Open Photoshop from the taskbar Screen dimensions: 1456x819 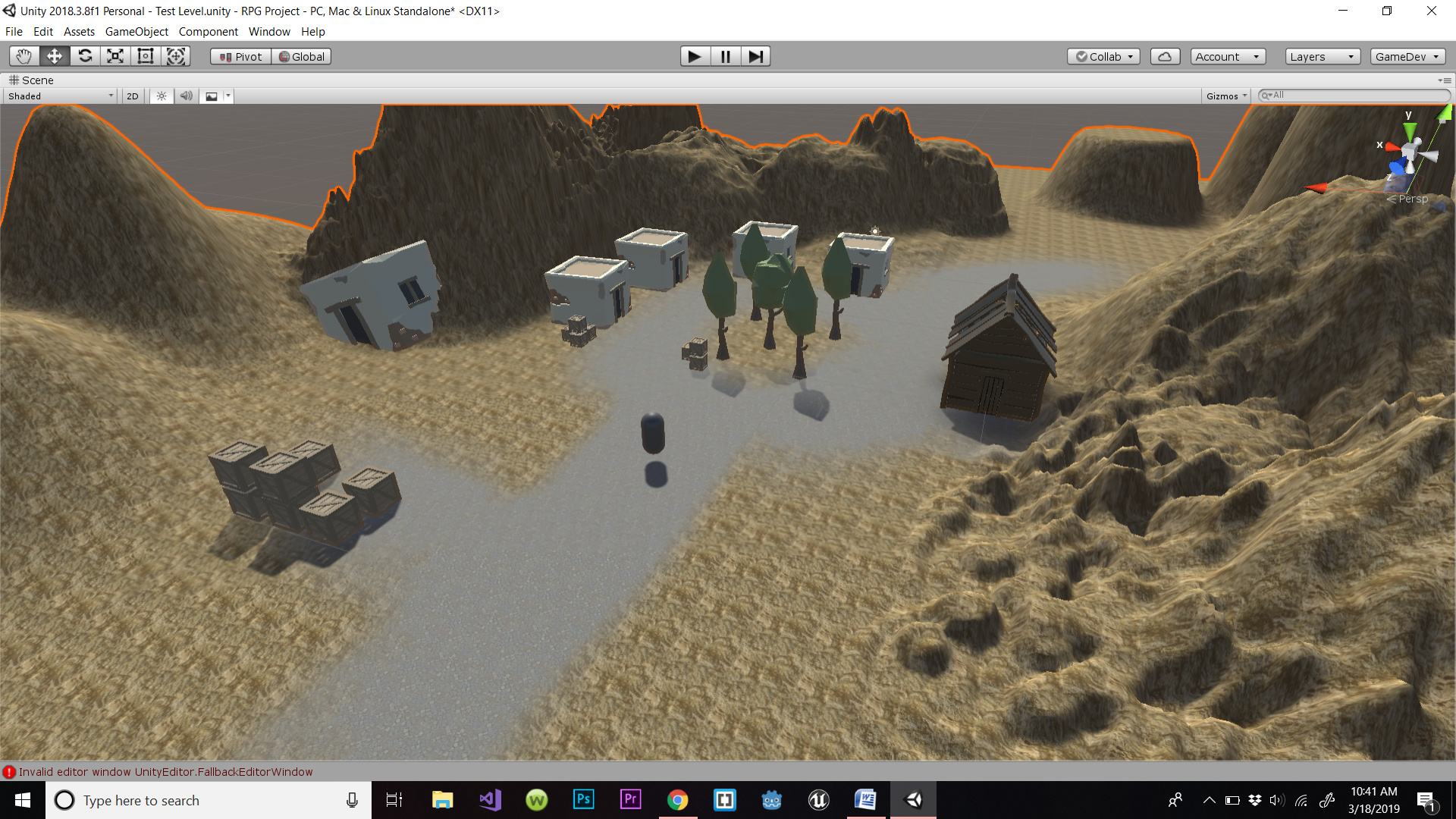tap(583, 799)
